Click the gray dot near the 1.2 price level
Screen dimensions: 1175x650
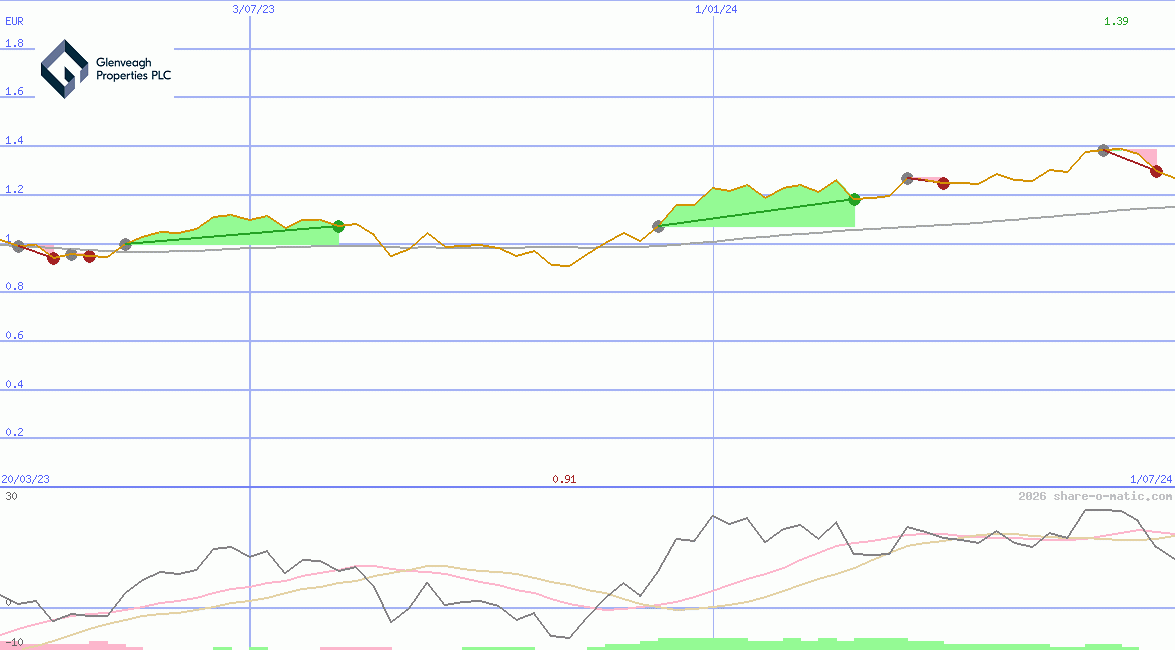tap(906, 177)
